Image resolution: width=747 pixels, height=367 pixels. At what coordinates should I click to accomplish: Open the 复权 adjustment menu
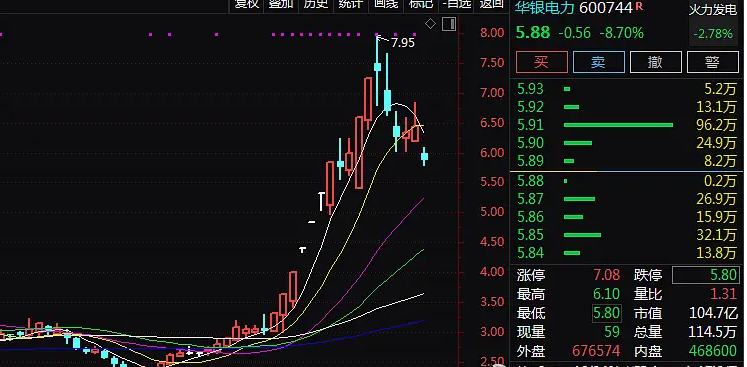tap(246, 4)
